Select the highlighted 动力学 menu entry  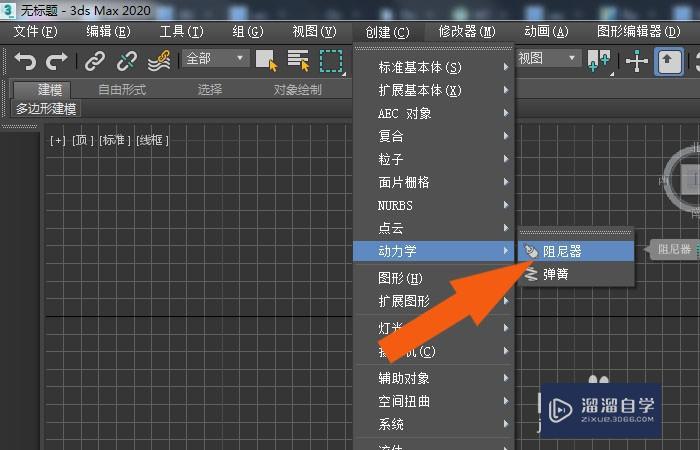point(433,251)
